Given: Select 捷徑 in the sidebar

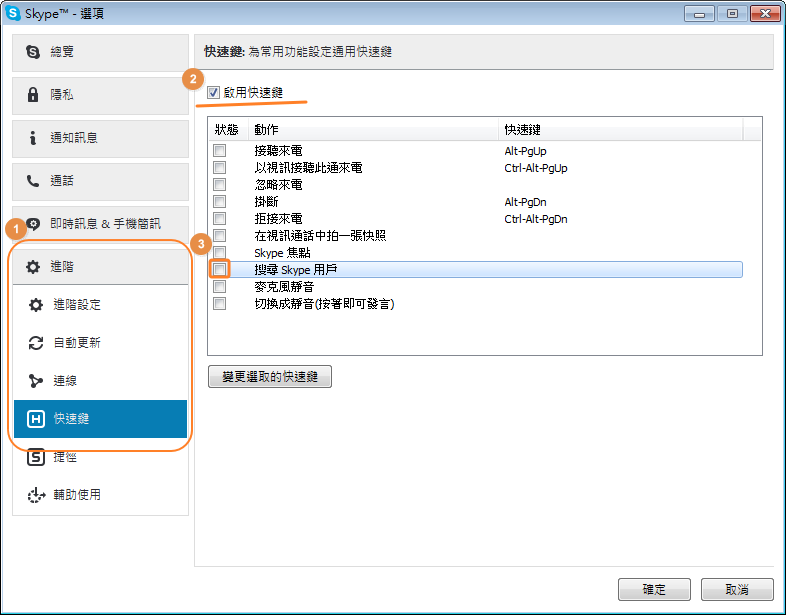Looking at the screenshot, I should click(x=100, y=457).
